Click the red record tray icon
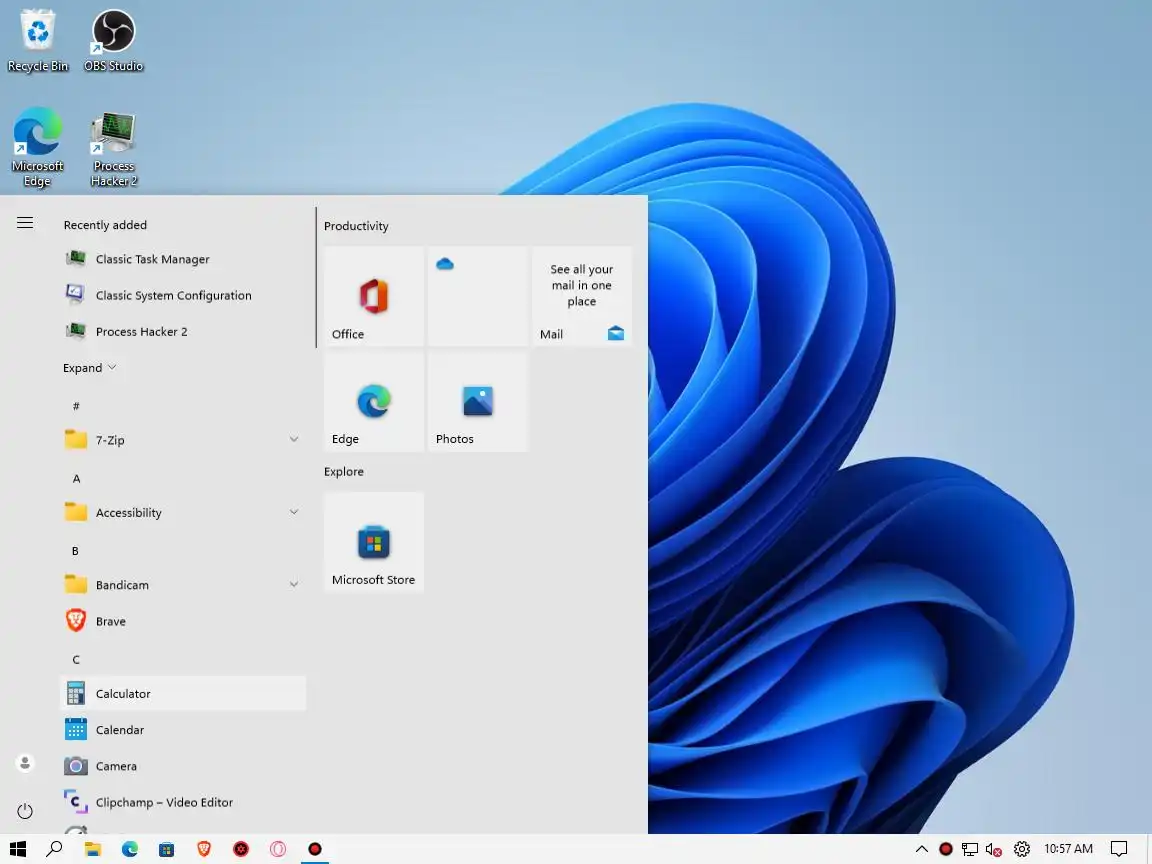Screen dimensions: 1152x864 [x=946, y=849]
